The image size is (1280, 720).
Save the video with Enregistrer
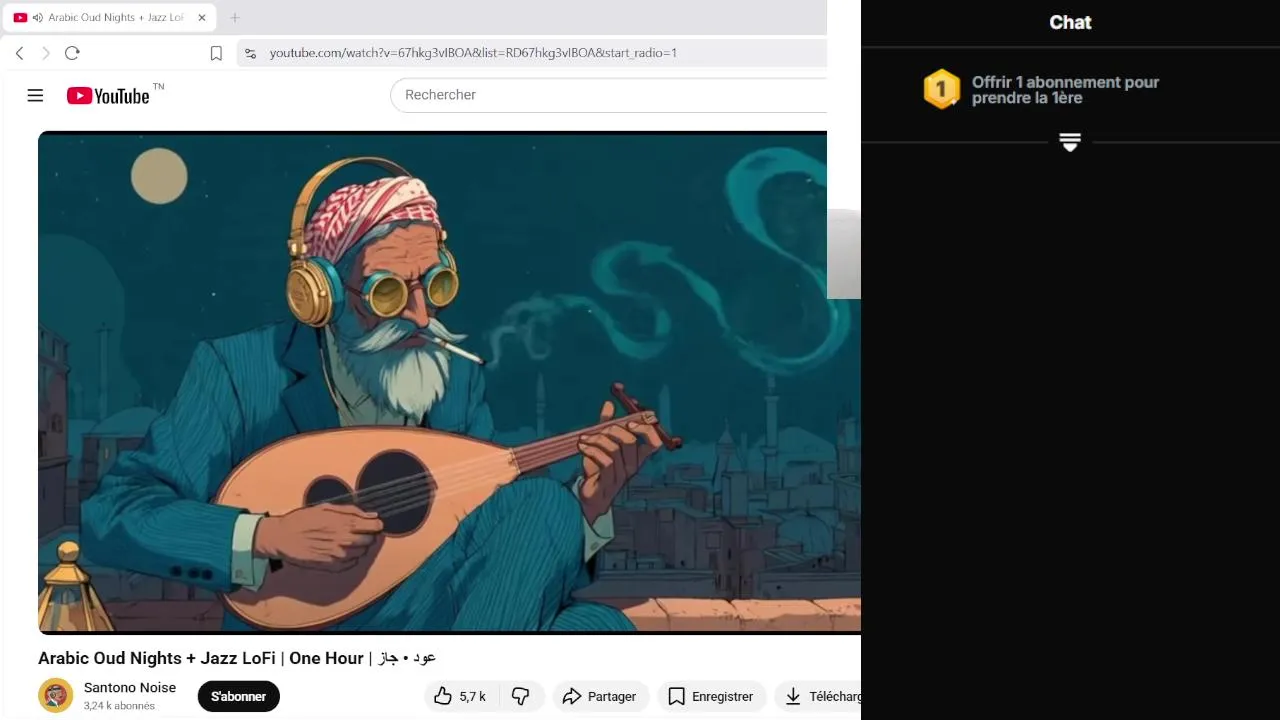(710, 696)
